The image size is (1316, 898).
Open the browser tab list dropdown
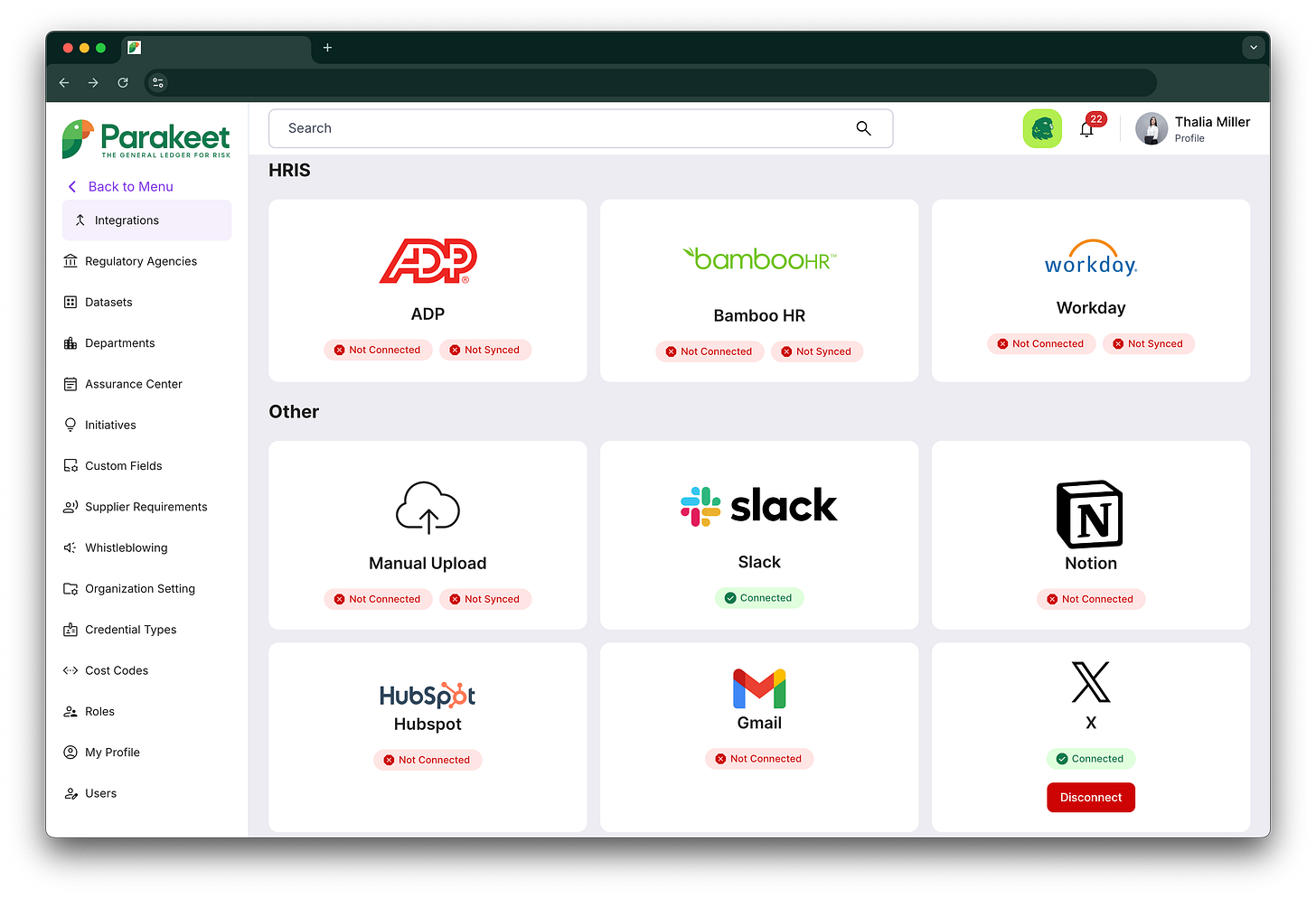(1253, 47)
